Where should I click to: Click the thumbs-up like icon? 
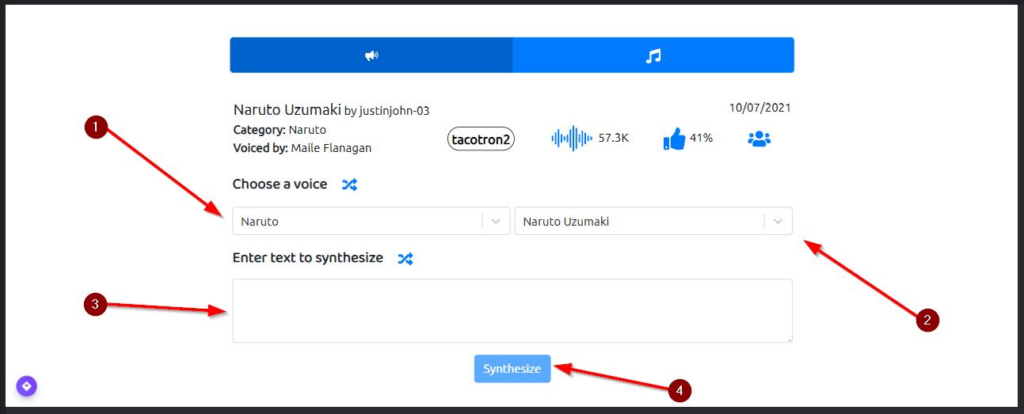[x=674, y=139]
